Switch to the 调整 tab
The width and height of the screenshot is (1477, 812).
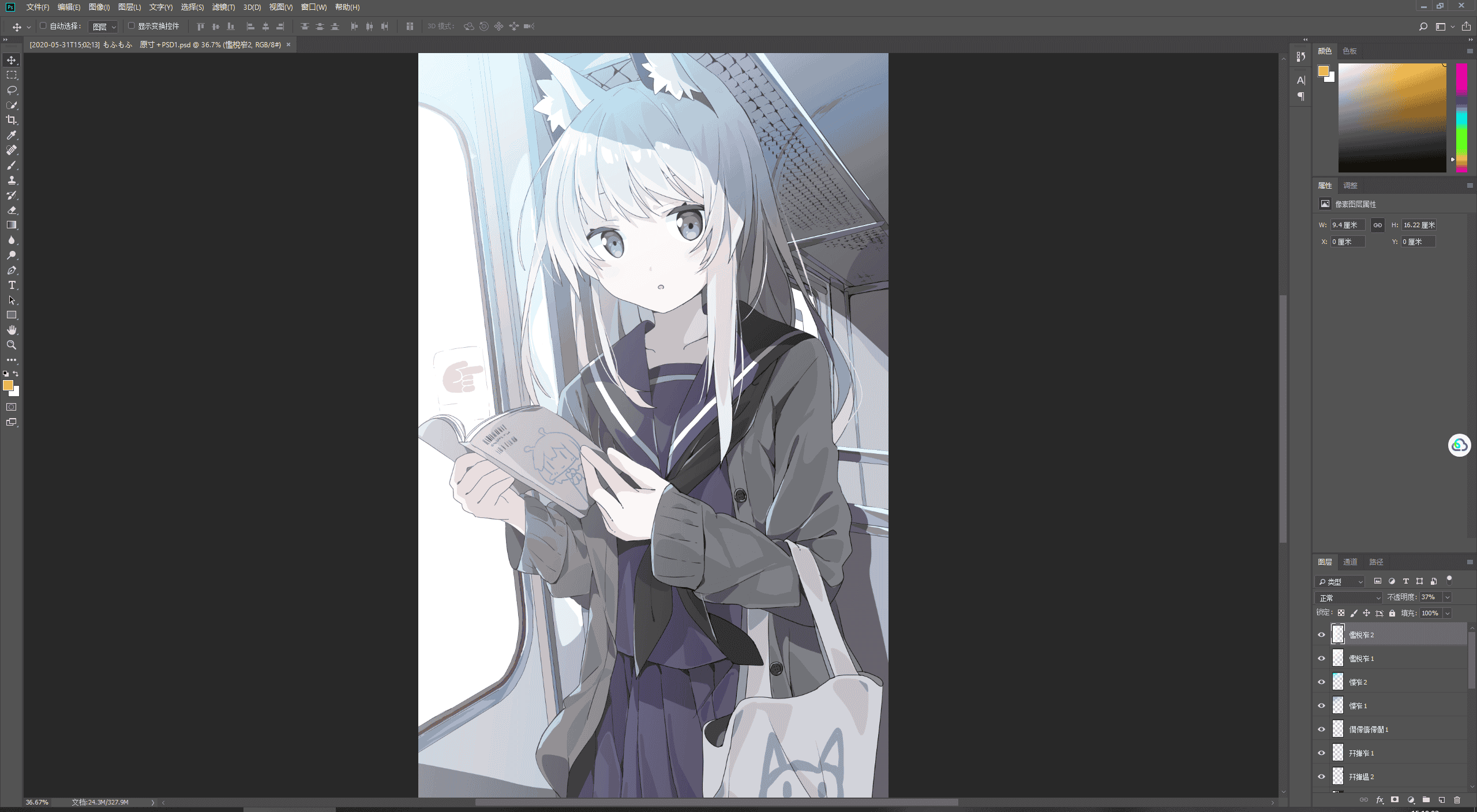click(1350, 185)
